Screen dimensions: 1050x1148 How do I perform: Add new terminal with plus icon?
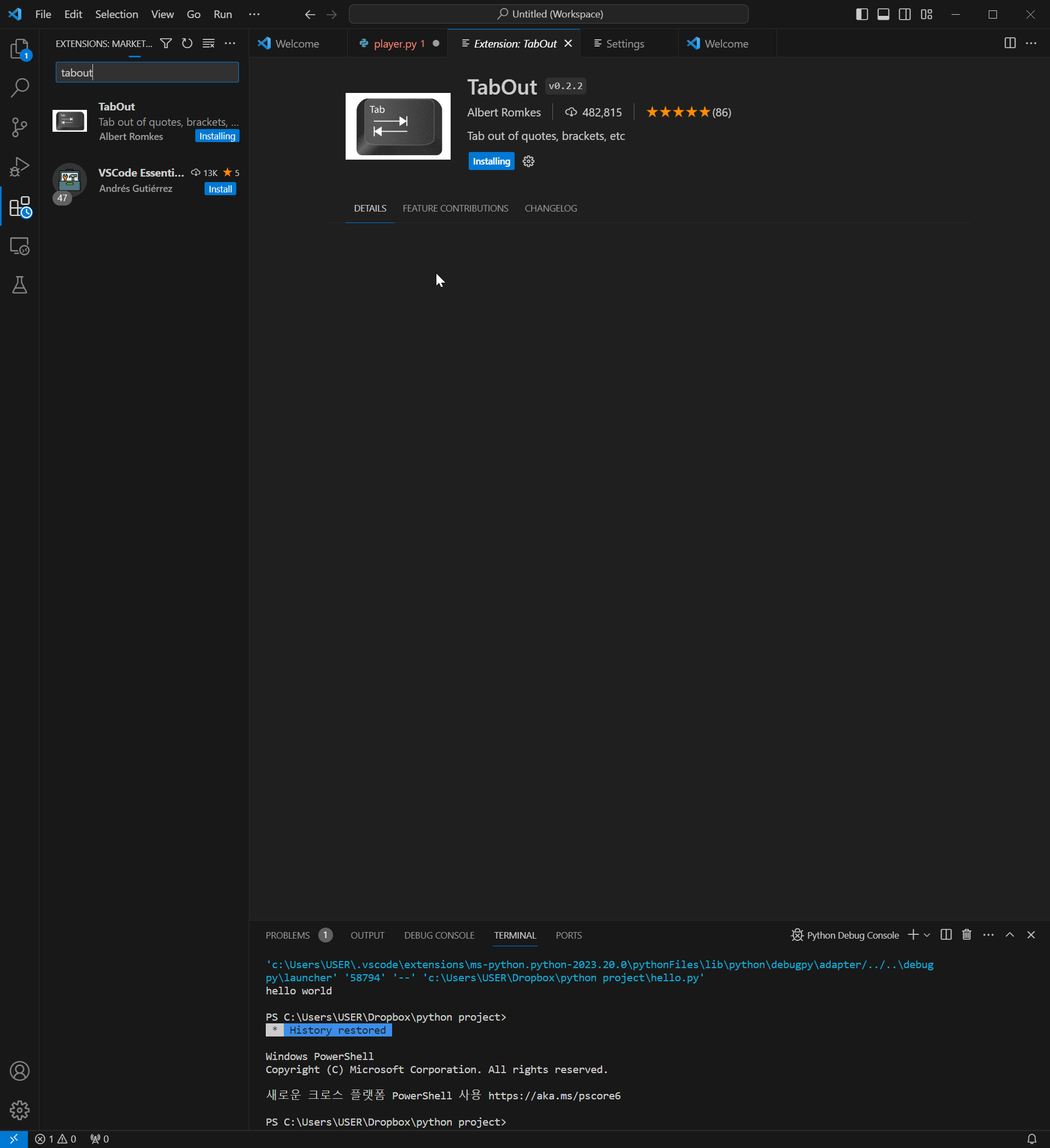coord(913,934)
